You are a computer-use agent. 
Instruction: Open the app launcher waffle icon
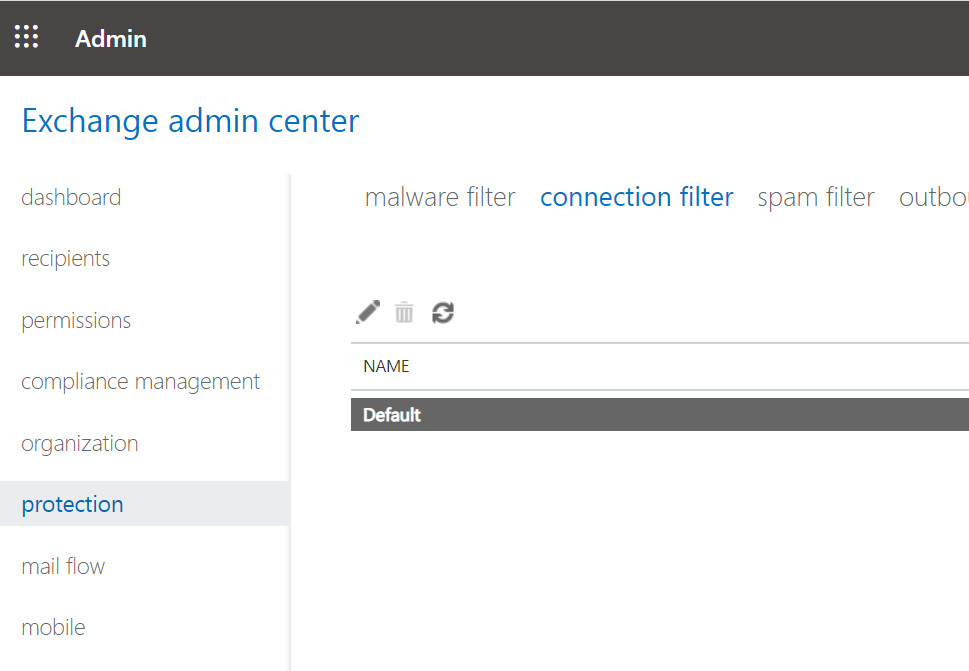pos(27,37)
